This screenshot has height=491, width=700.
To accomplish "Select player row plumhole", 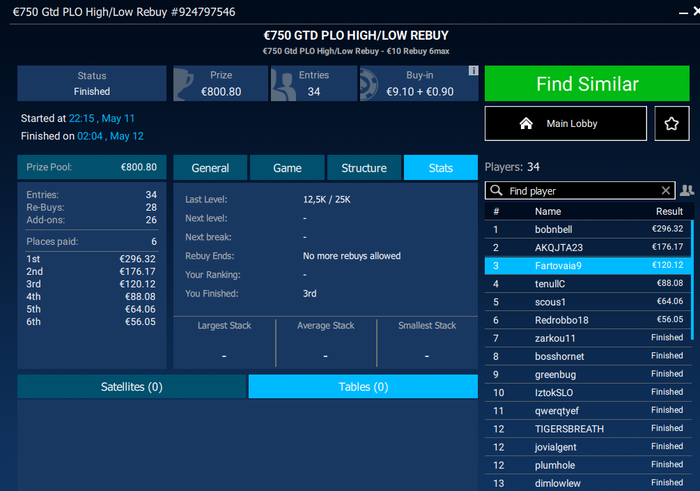I will tap(588, 465).
